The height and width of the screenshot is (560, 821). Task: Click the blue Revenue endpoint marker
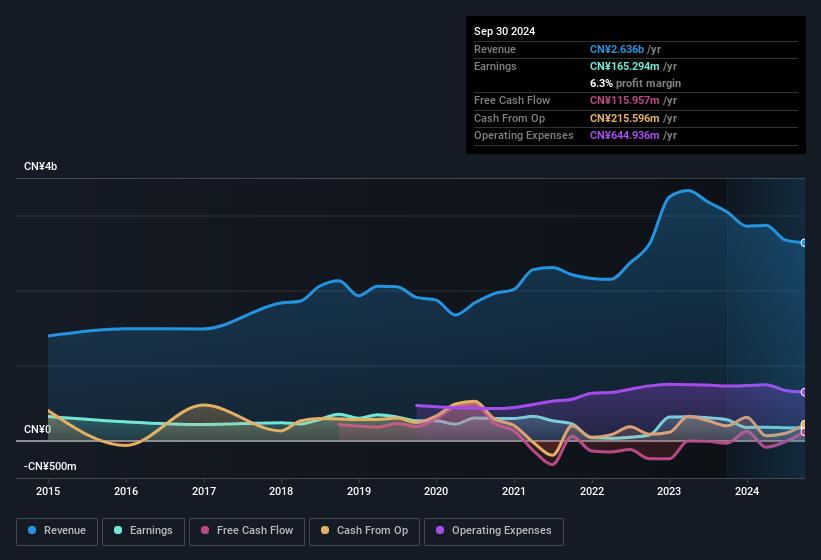tap(804, 243)
